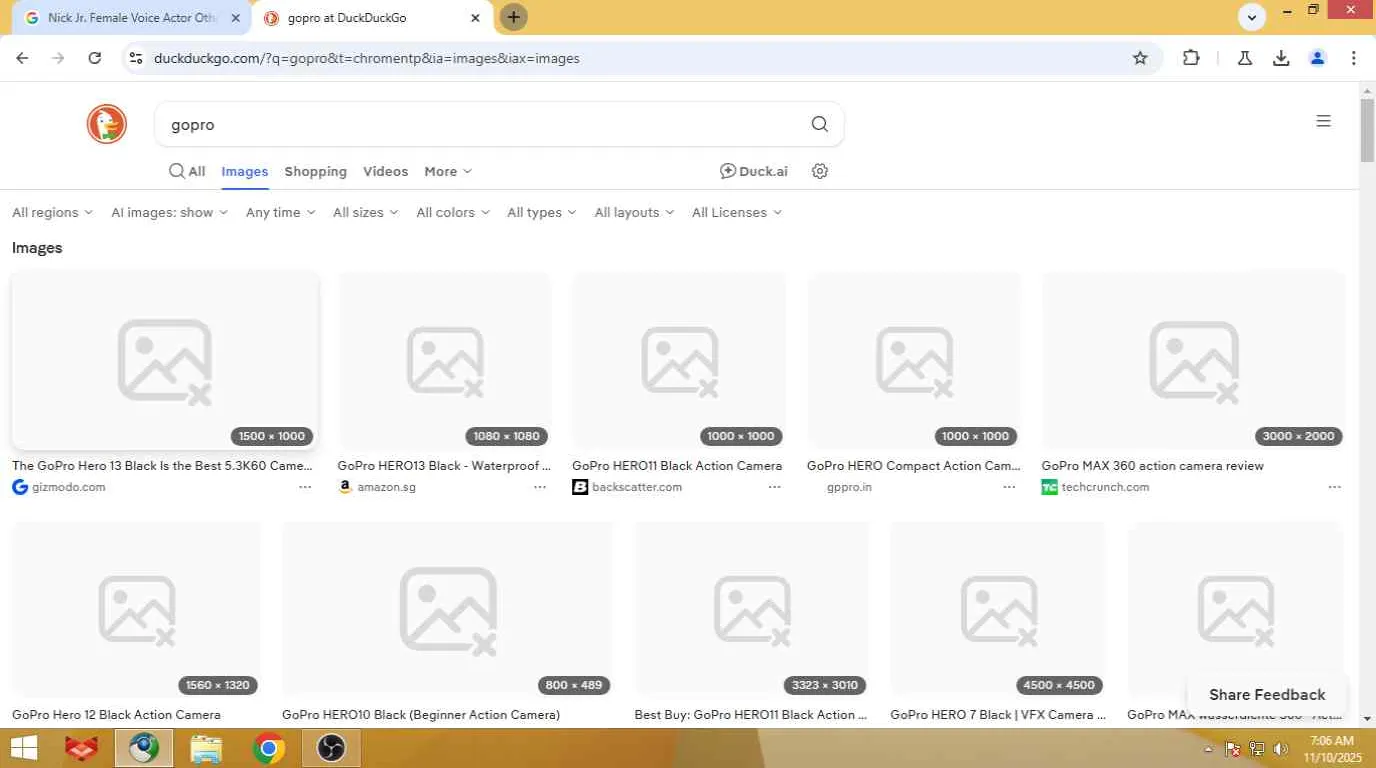Image resolution: width=1376 pixels, height=768 pixels.
Task: Switch to Videos results
Action: tap(385, 171)
